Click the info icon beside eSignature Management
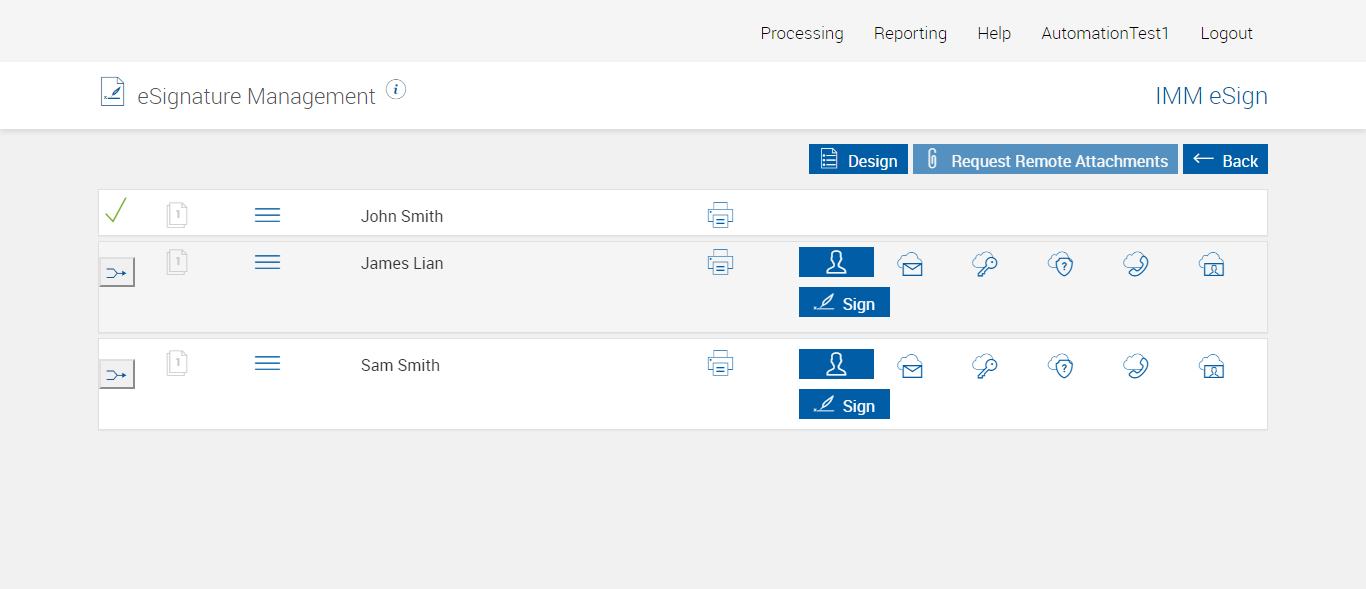 click(396, 90)
